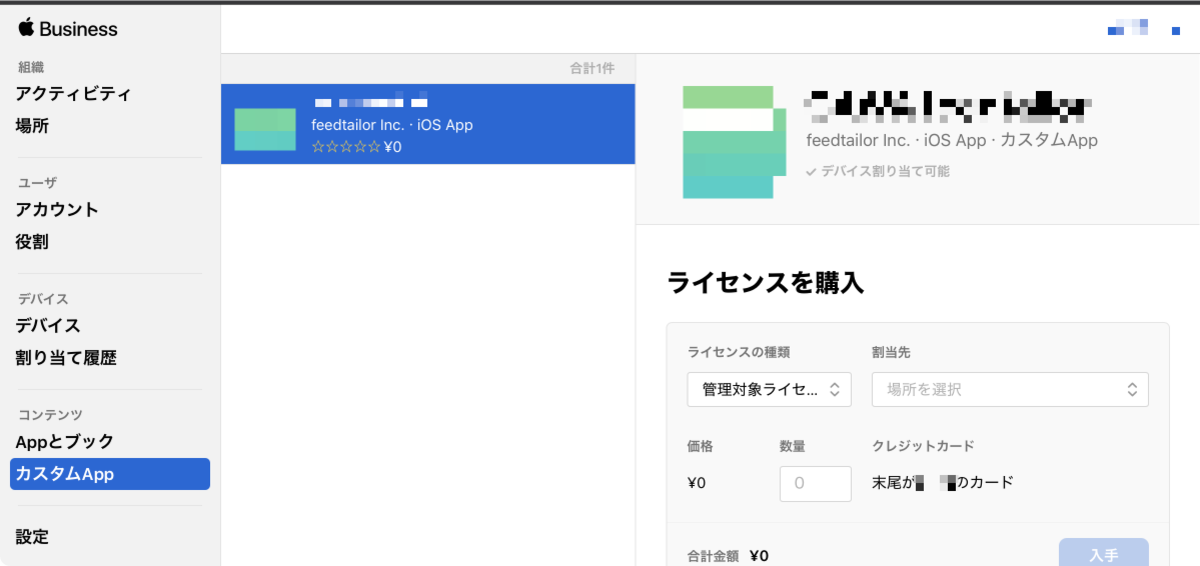The height and width of the screenshot is (566, 1200).
Task: Select カスタムApp in the sidebar
Action: click(110, 474)
